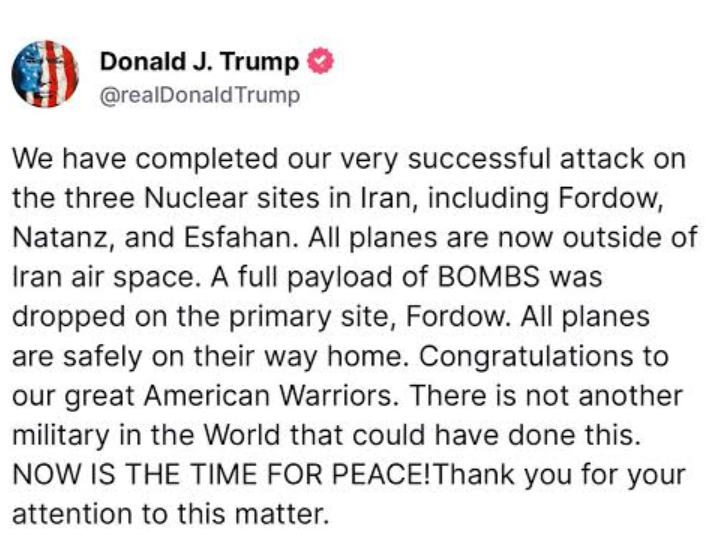This screenshot has width=711, height=548.
Task: Click the word BOMBS in the post
Action: (x=489, y=276)
